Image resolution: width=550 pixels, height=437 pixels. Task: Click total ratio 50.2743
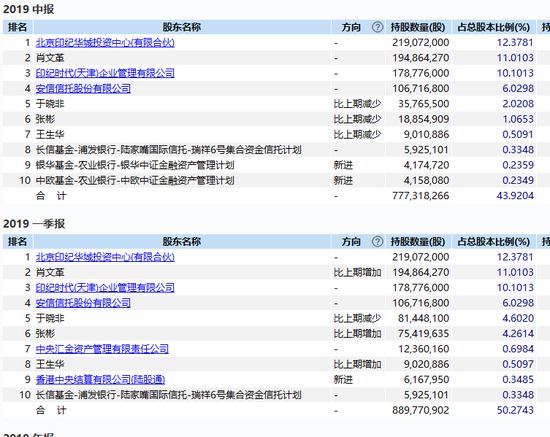point(515,410)
